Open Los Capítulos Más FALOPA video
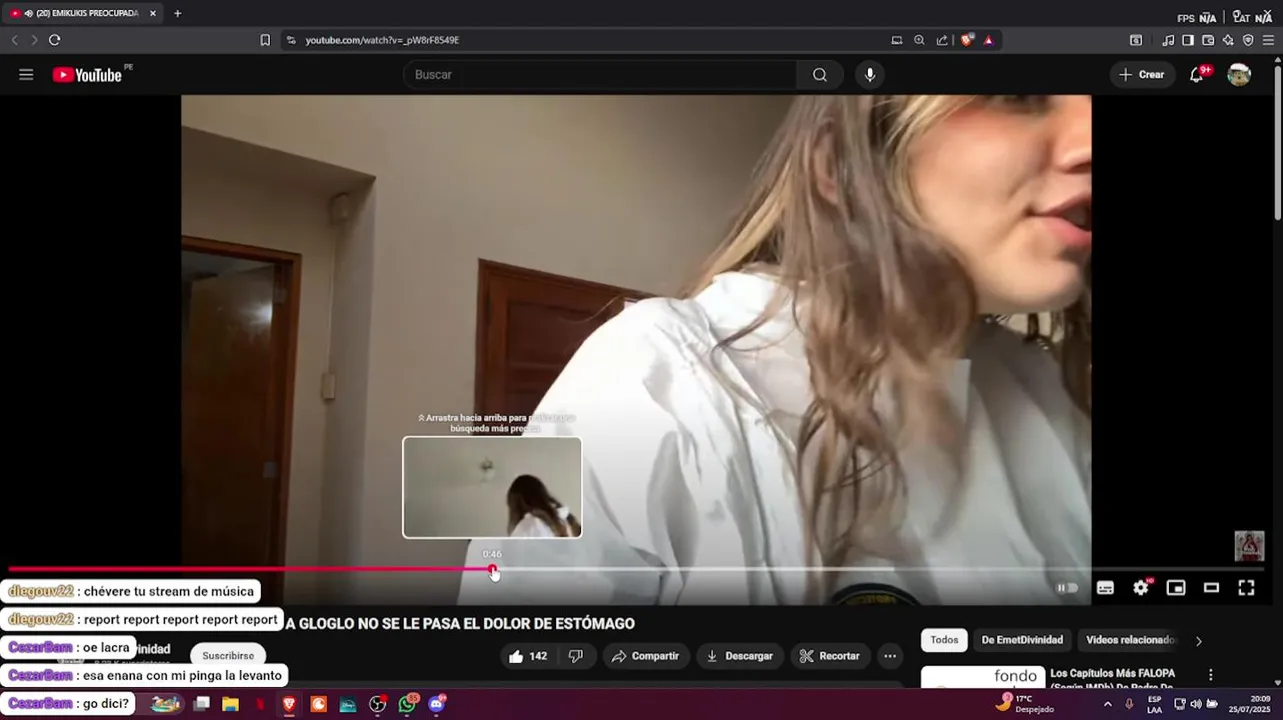The image size is (1283, 720). click(x=1112, y=680)
